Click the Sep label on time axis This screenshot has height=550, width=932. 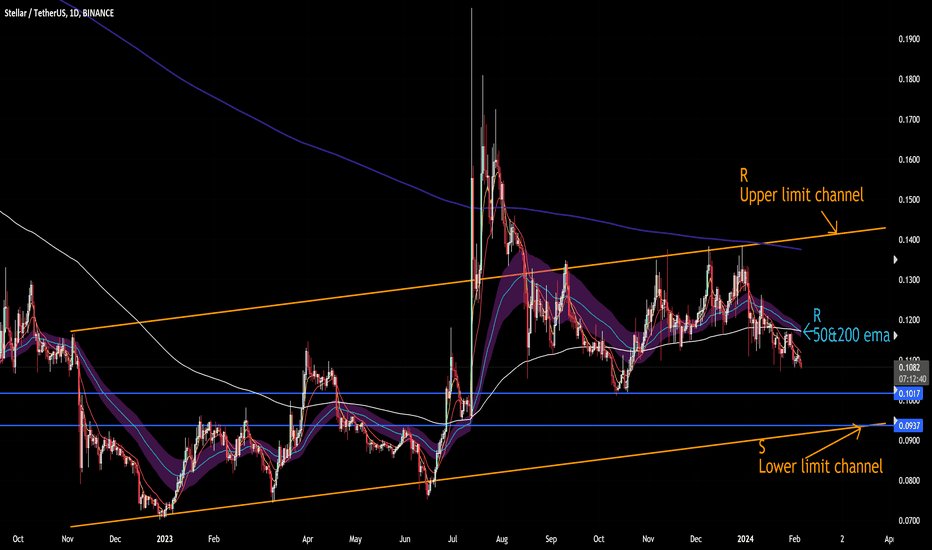[551, 539]
